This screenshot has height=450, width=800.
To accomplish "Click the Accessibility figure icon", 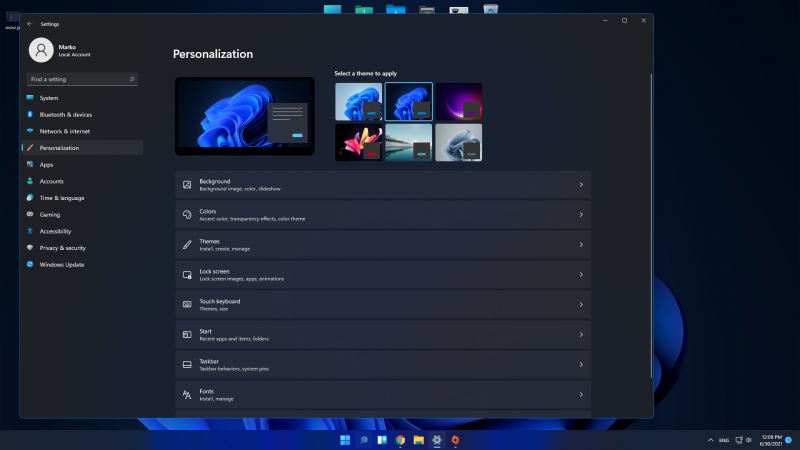I will [30, 231].
